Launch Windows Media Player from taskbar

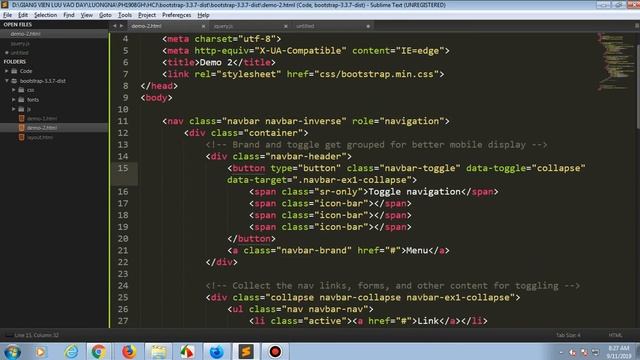point(40,351)
